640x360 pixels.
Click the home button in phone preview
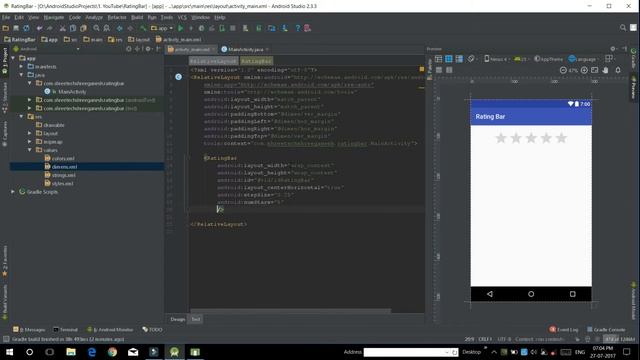pos(531,294)
